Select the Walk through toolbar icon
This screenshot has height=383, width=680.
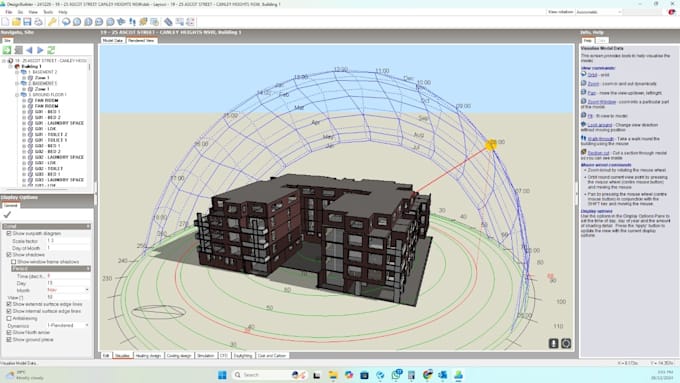pyautogui.click(x=132, y=22)
